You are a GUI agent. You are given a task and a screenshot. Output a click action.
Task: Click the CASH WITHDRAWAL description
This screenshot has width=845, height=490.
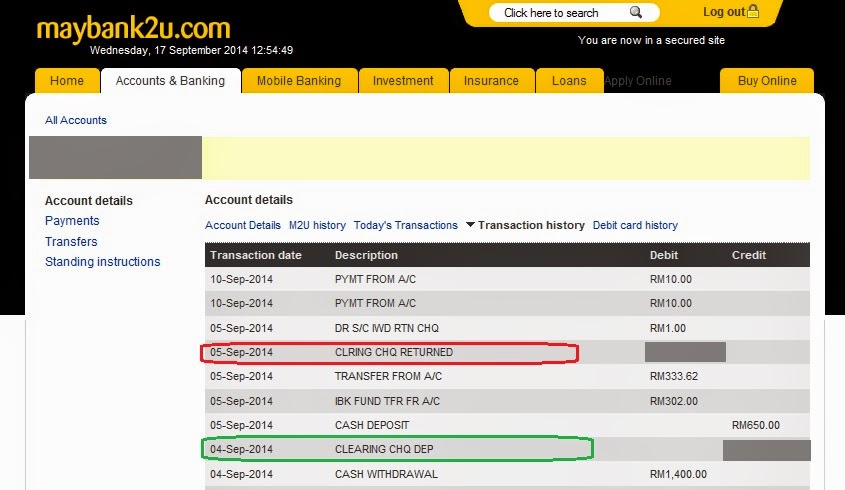[x=386, y=474]
